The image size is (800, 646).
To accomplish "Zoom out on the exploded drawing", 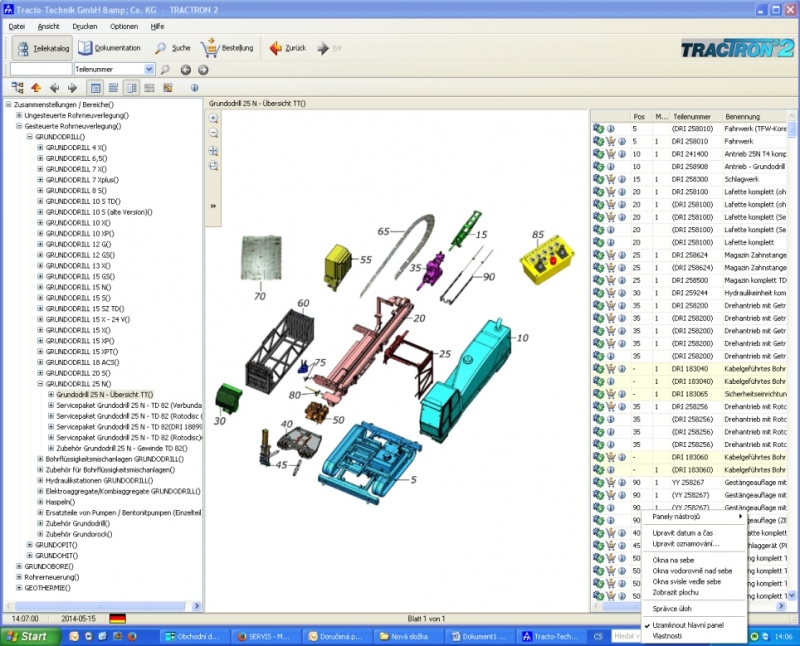I will 213,133.
